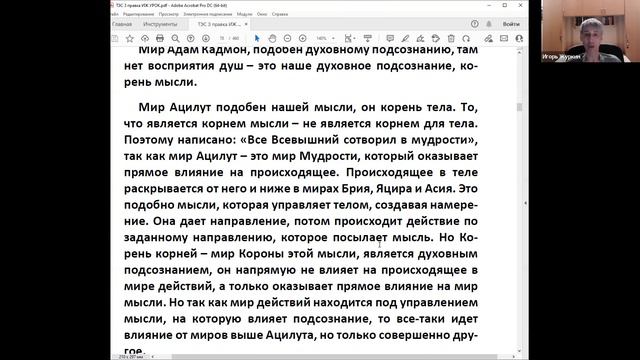Collapse the right tools pane arrow
The height and width of the screenshot is (360, 640).
(525, 203)
